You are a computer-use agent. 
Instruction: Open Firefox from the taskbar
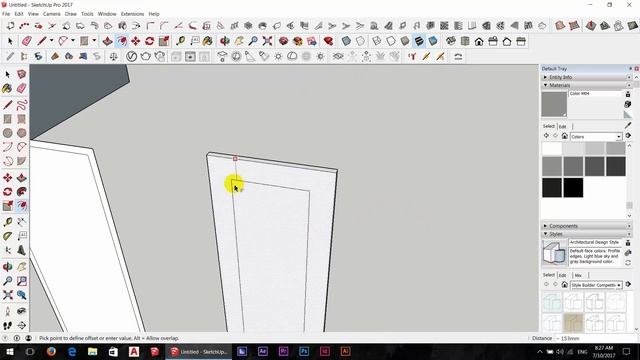click(51, 351)
